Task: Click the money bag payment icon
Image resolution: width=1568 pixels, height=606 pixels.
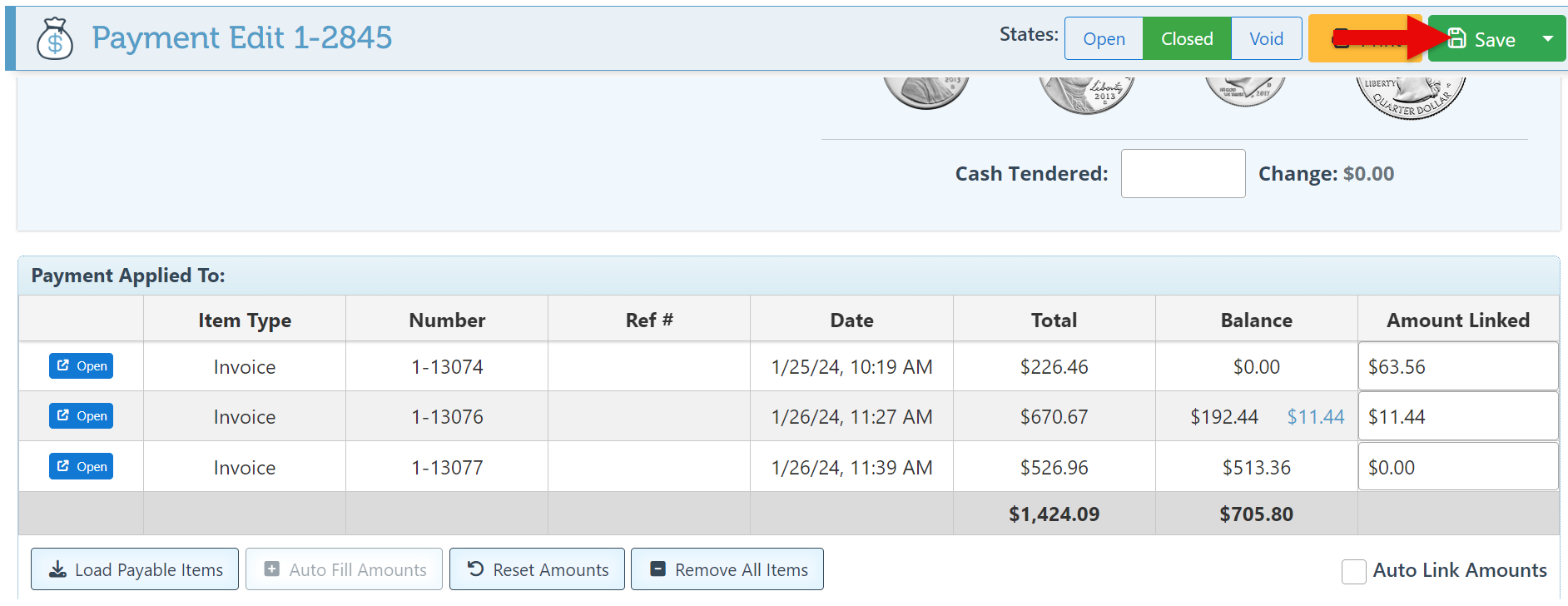Action: pos(55,38)
